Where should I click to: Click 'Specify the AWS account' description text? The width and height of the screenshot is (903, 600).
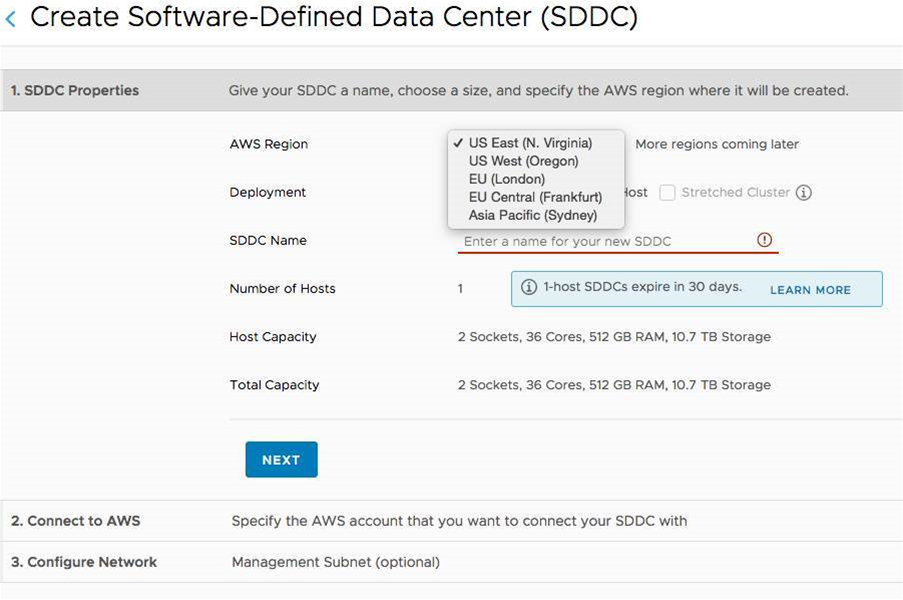[459, 521]
